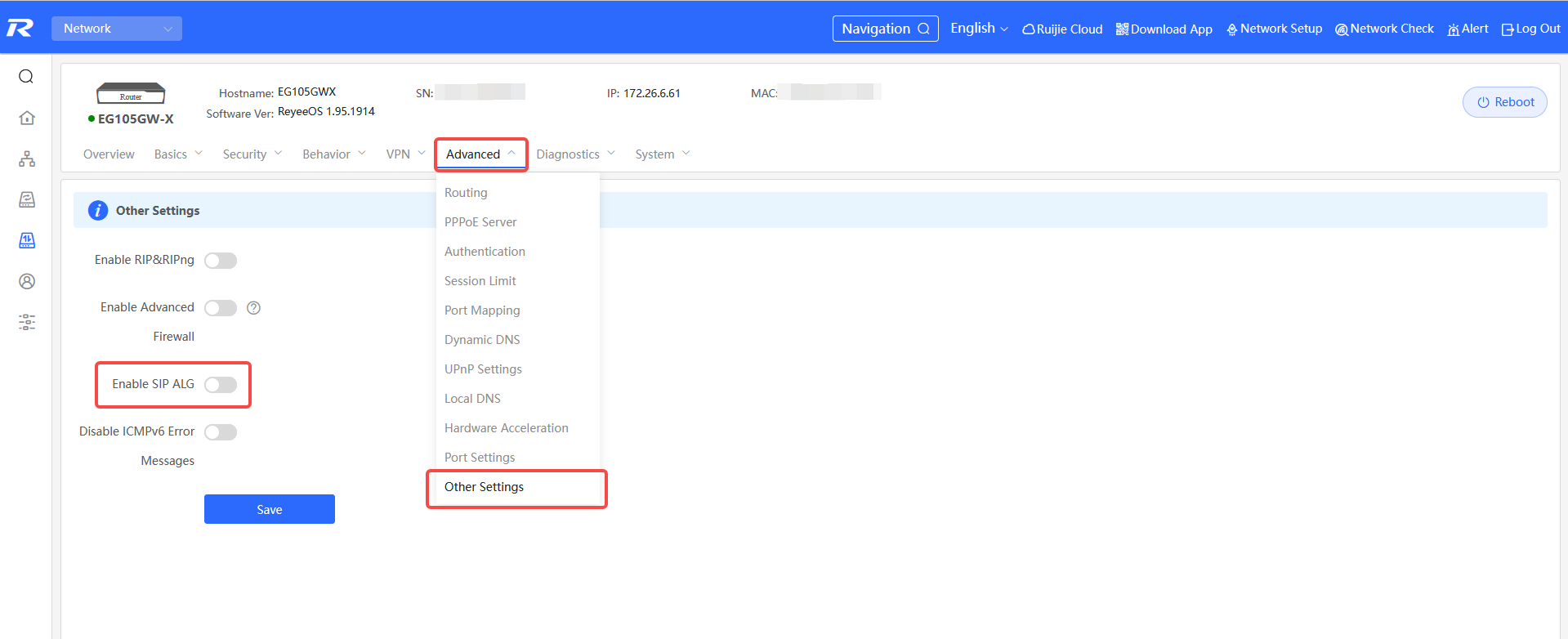Expand the System menu

coord(663,154)
